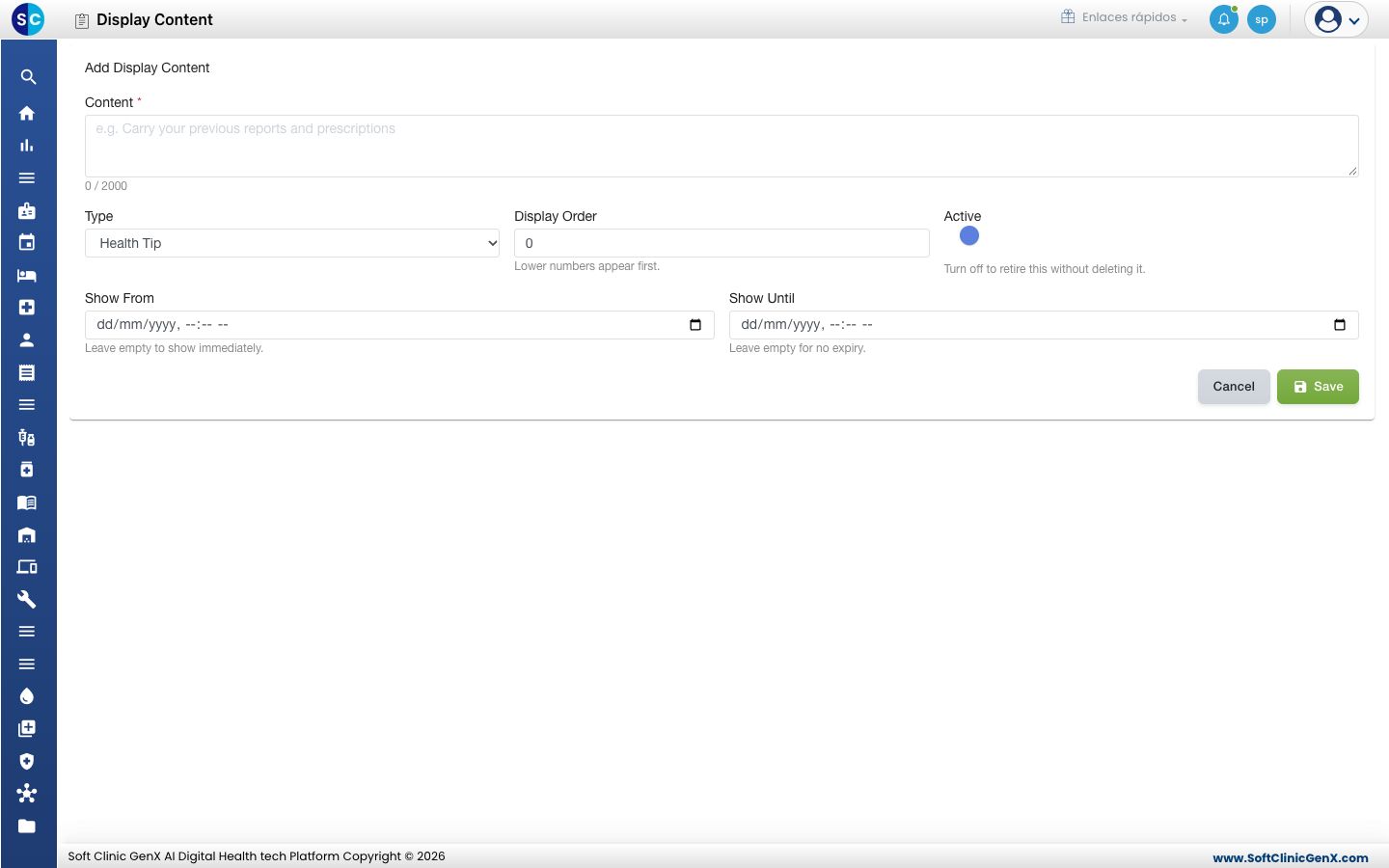Open the laptop and phone devices icon
Viewport: 1389px width, 868px height.
click(x=27, y=567)
